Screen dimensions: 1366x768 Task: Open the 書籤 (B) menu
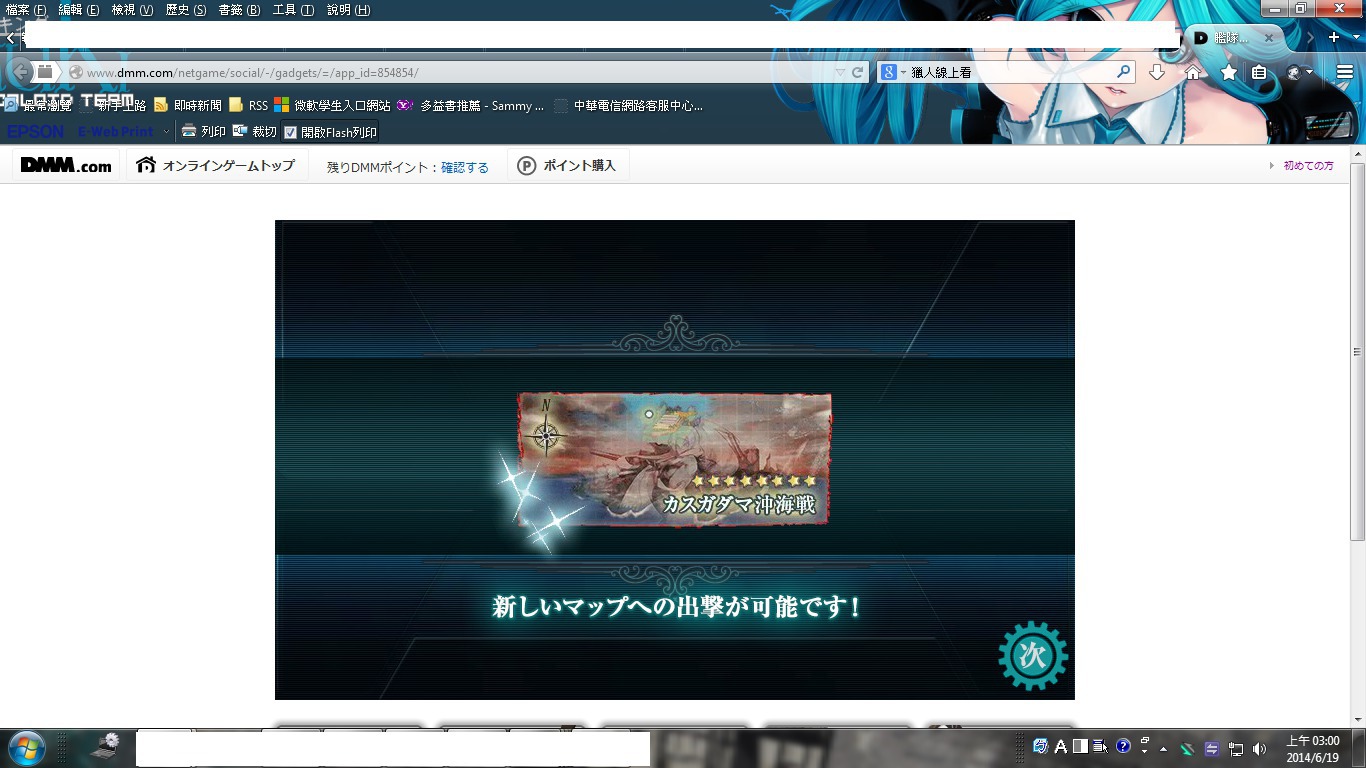[239, 10]
